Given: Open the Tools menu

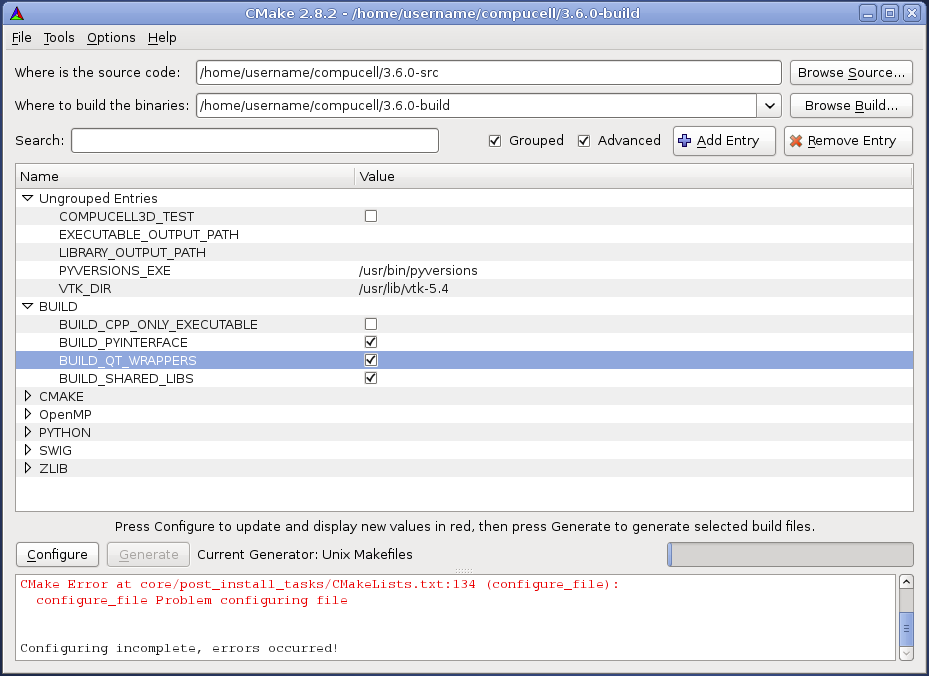Looking at the screenshot, I should click(59, 37).
